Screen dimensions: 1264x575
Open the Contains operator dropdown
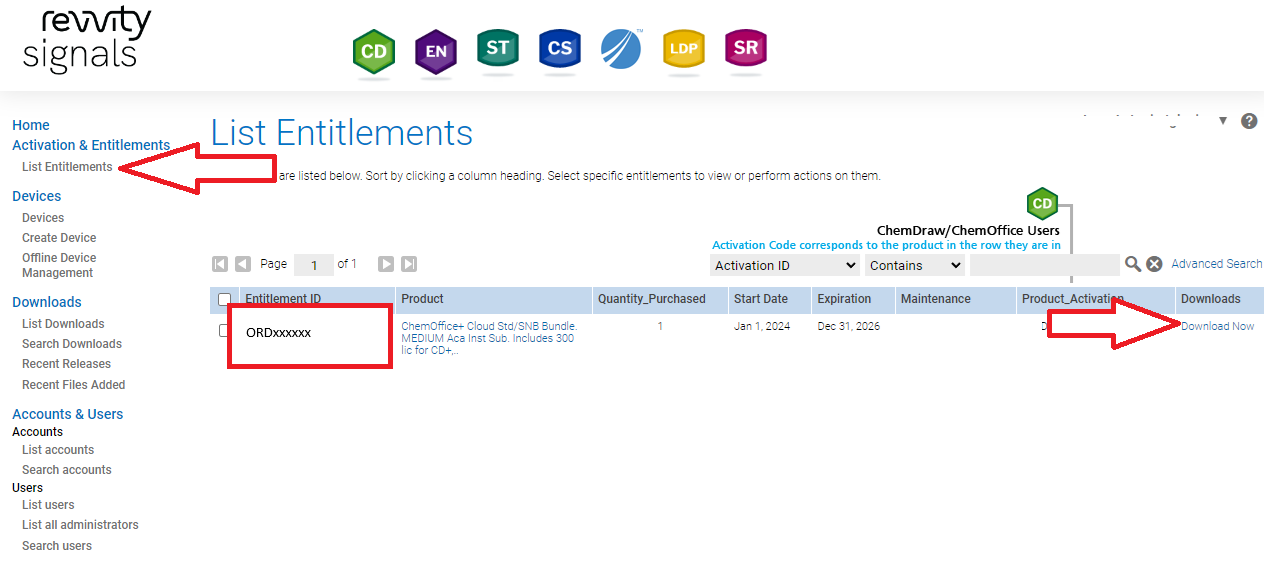[915, 265]
